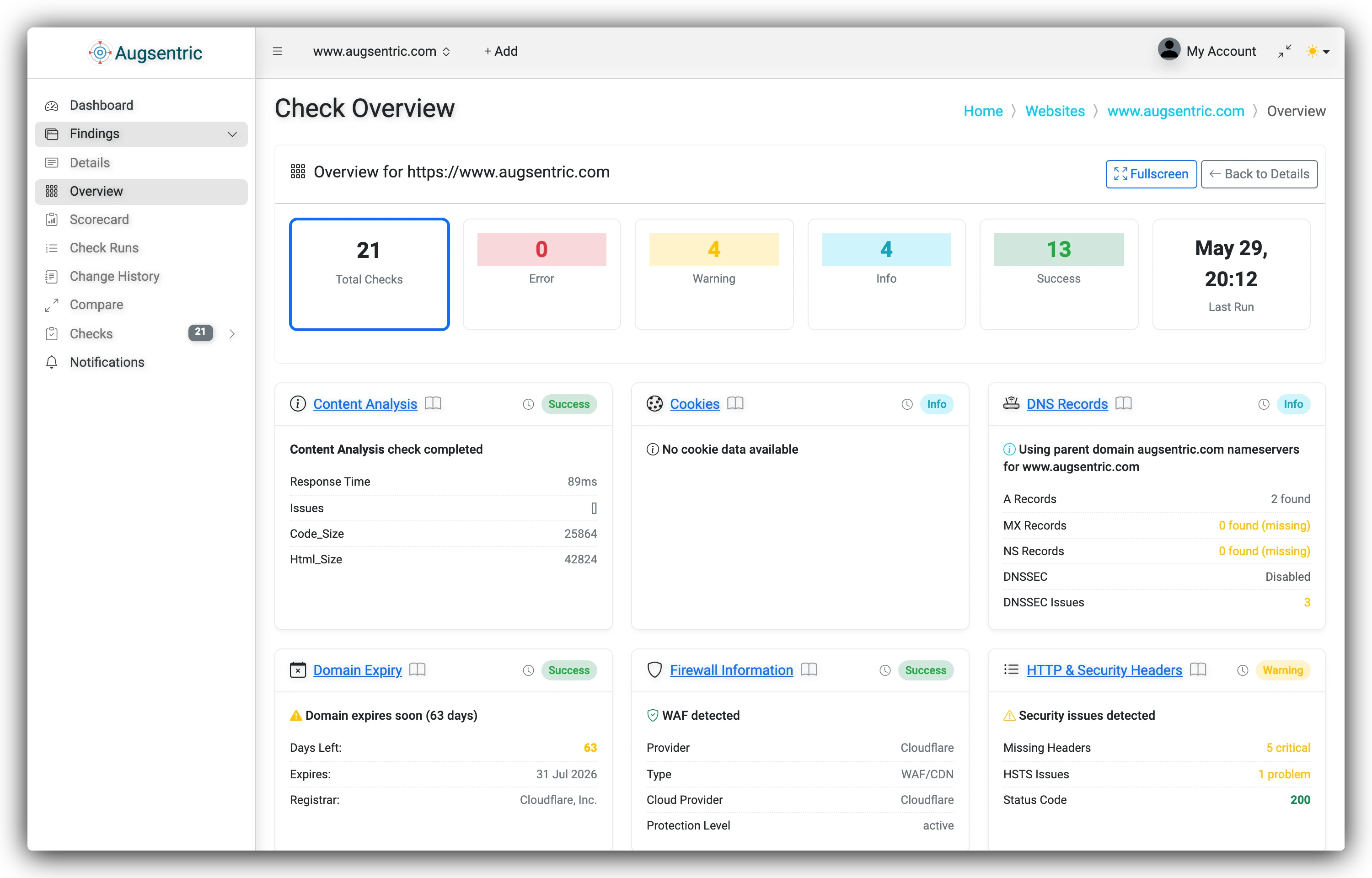This screenshot has width=1372, height=878.
Task: Go to Dashboard in the sidebar
Action: pos(141,106)
